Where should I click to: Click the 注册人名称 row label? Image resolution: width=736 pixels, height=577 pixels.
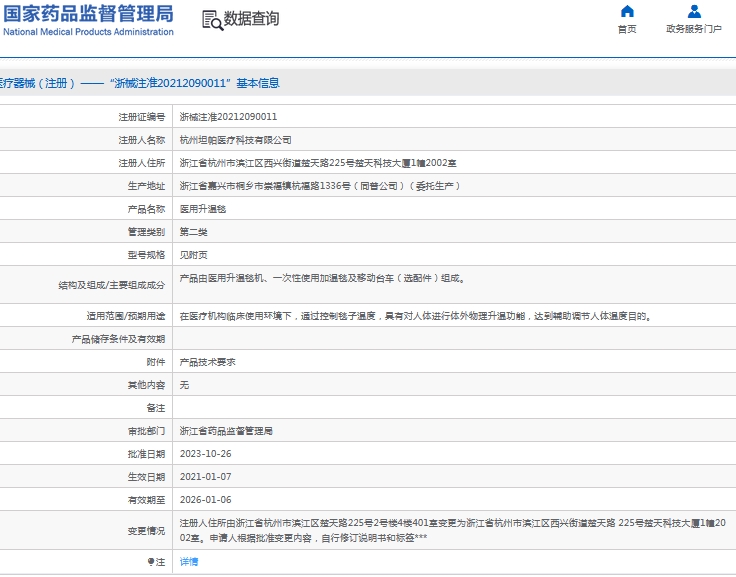pyautogui.click(x=142, y=140)
